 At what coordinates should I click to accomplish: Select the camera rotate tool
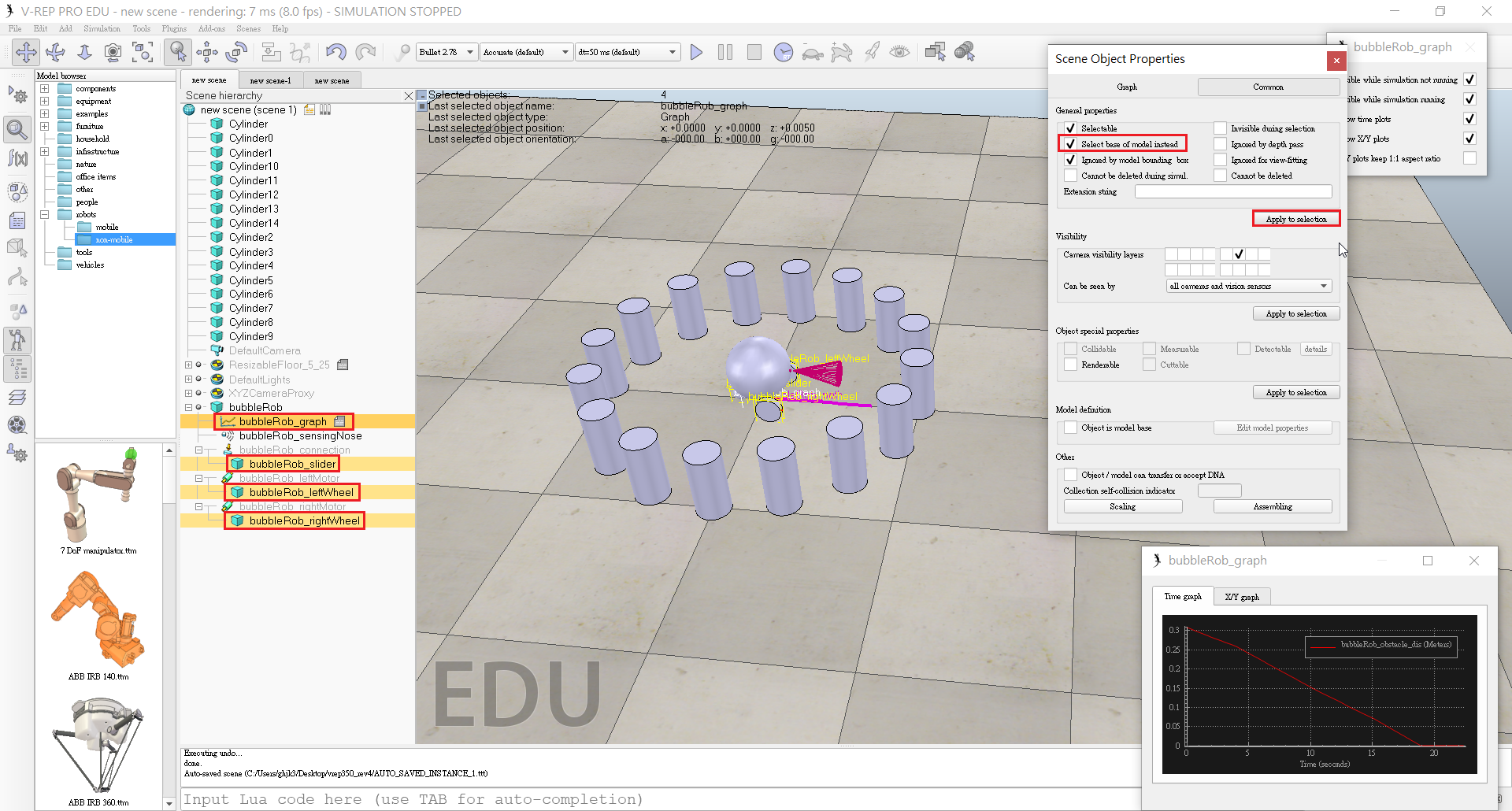[55, 52]
